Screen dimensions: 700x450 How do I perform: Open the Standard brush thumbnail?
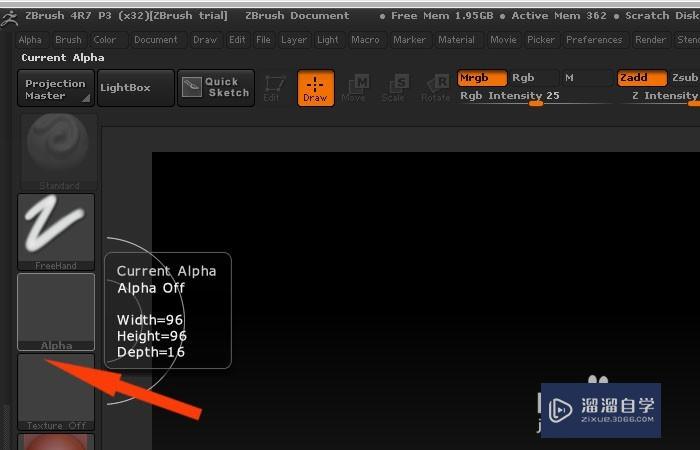pos(58,153)
